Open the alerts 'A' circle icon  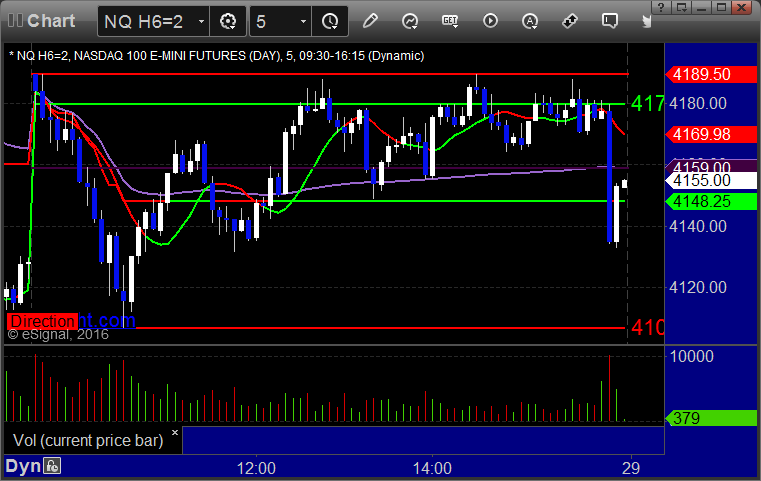(x=530, y=21)
